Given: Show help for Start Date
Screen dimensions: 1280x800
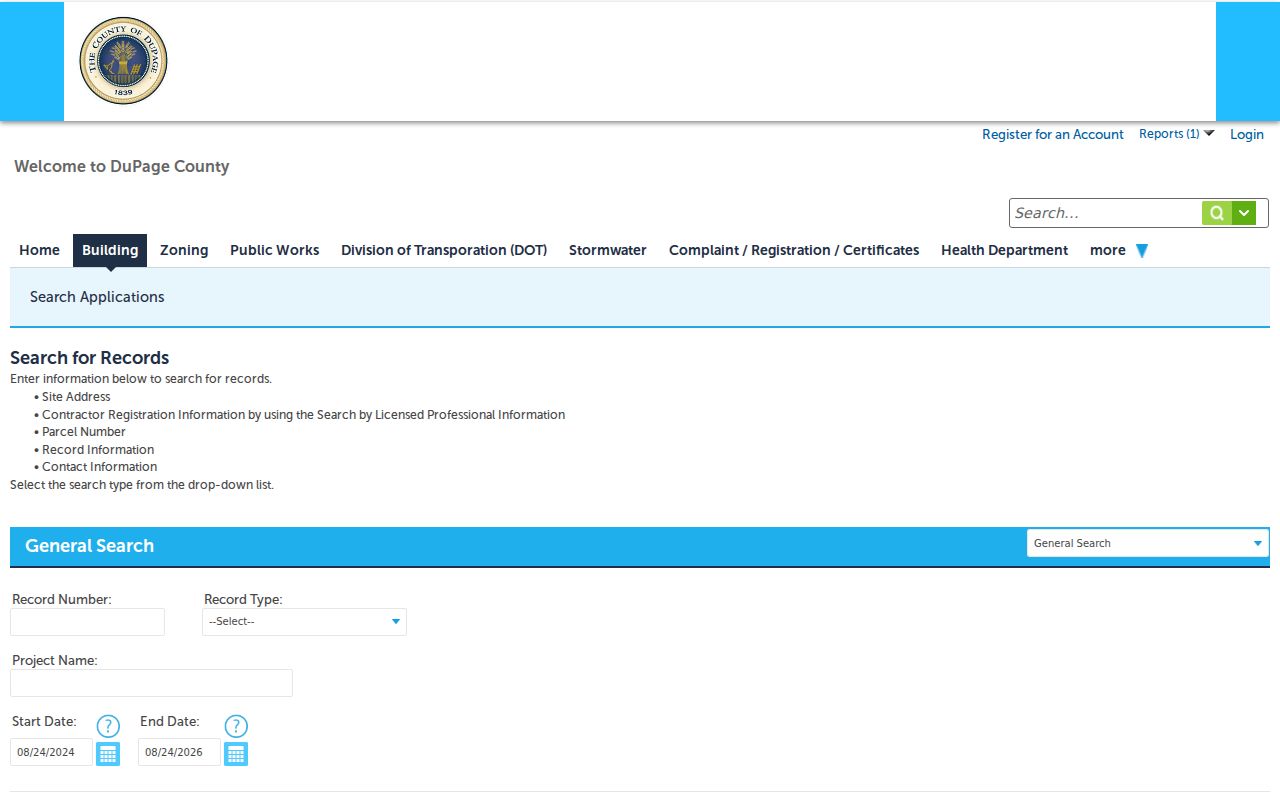Looking at the screenshot, I should click(x=108, y=726).
